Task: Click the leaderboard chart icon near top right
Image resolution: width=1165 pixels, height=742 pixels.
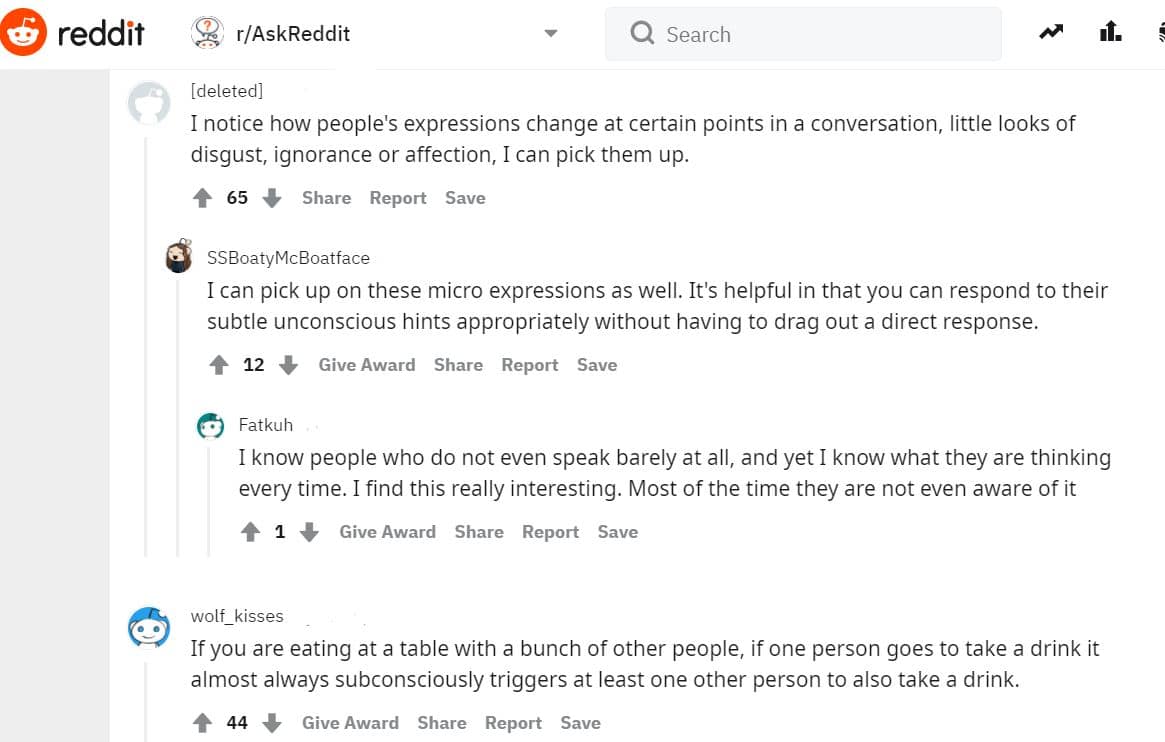Action: (x=1109, y=31)
